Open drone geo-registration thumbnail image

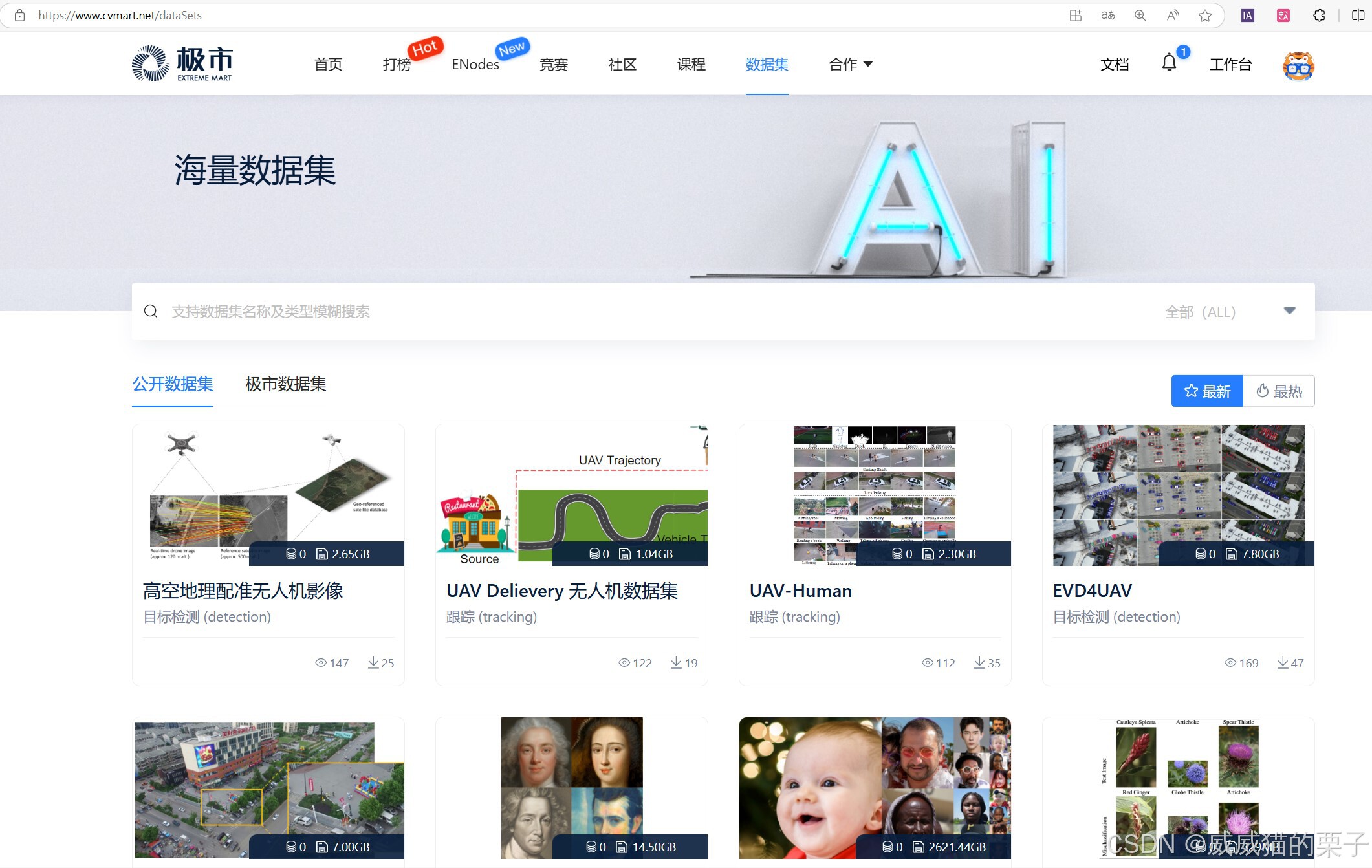pyautogui.click(x=268, y=495)
